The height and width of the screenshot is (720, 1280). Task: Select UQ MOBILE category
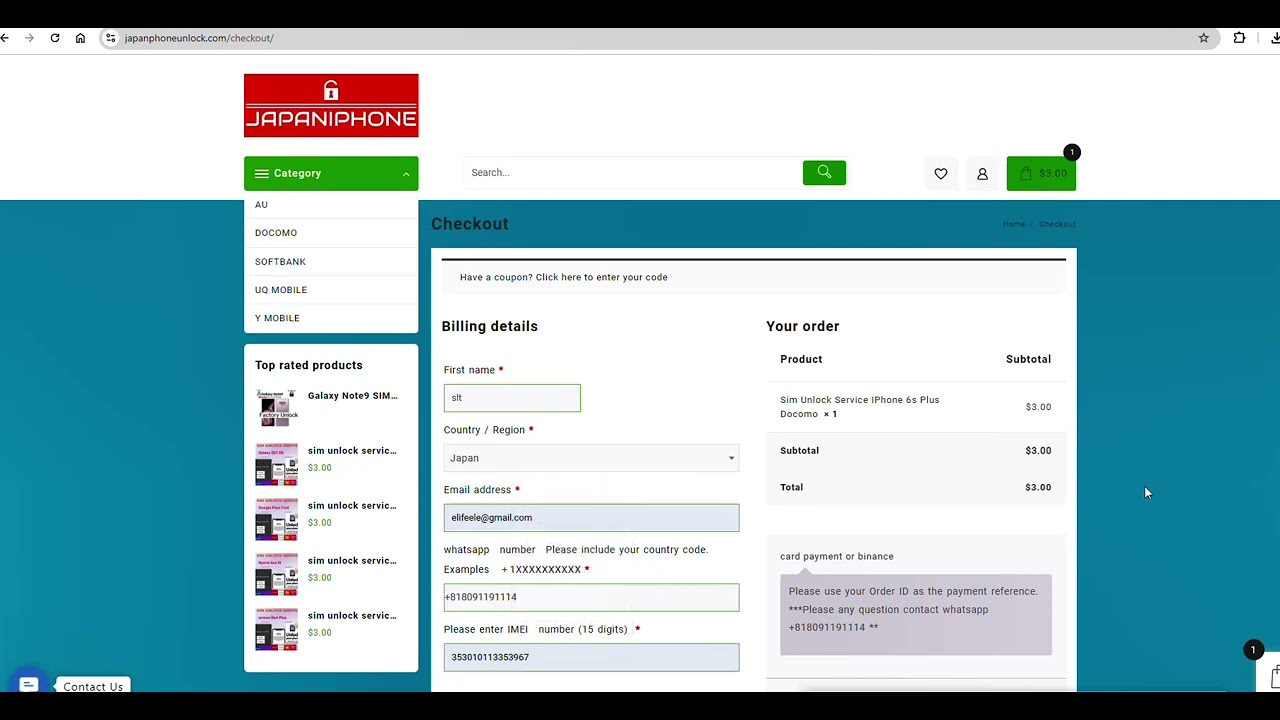(x=281, y=290)
